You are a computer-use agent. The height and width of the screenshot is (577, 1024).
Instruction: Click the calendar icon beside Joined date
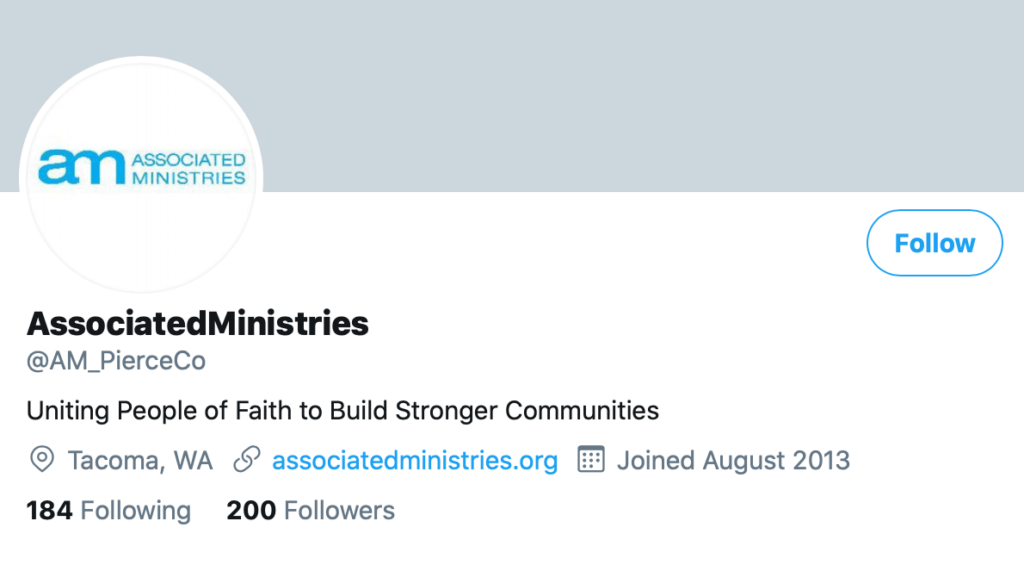point(592,461)
